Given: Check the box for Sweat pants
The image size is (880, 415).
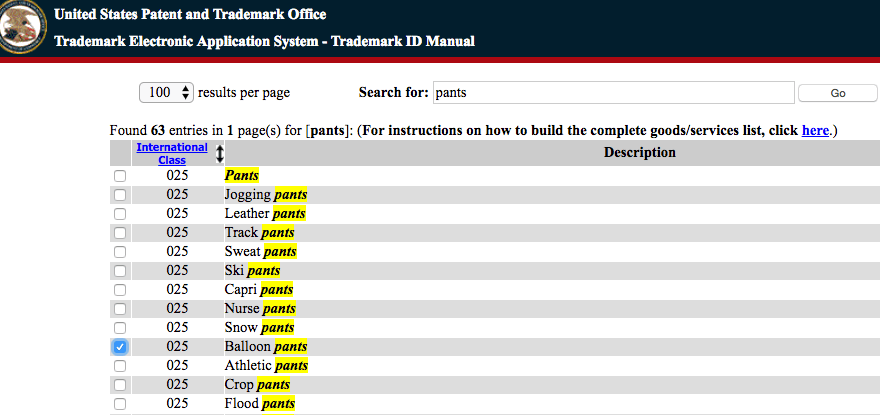Looking at the screenshot, I should (x=120, y=252).
